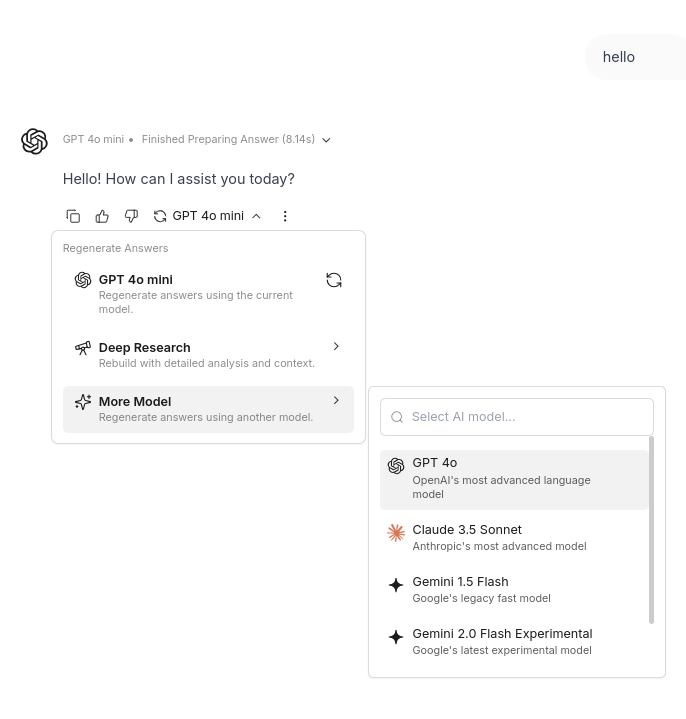Expand the More Model submenu arrow

coord(336,400)
